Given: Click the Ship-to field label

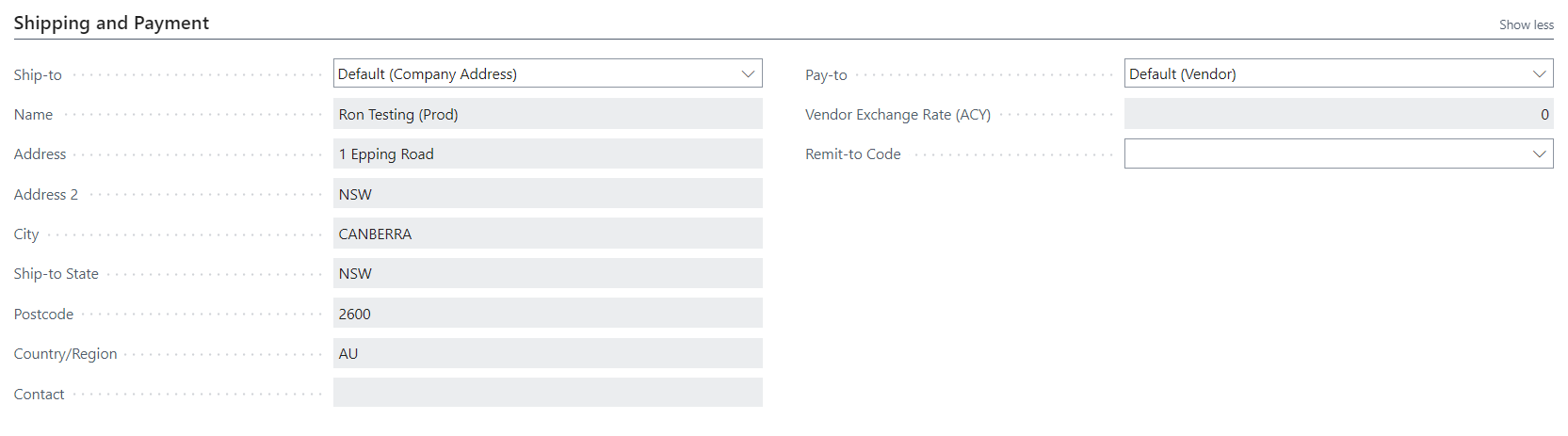Looking at the screenshot, I should [x=38, y=74].
